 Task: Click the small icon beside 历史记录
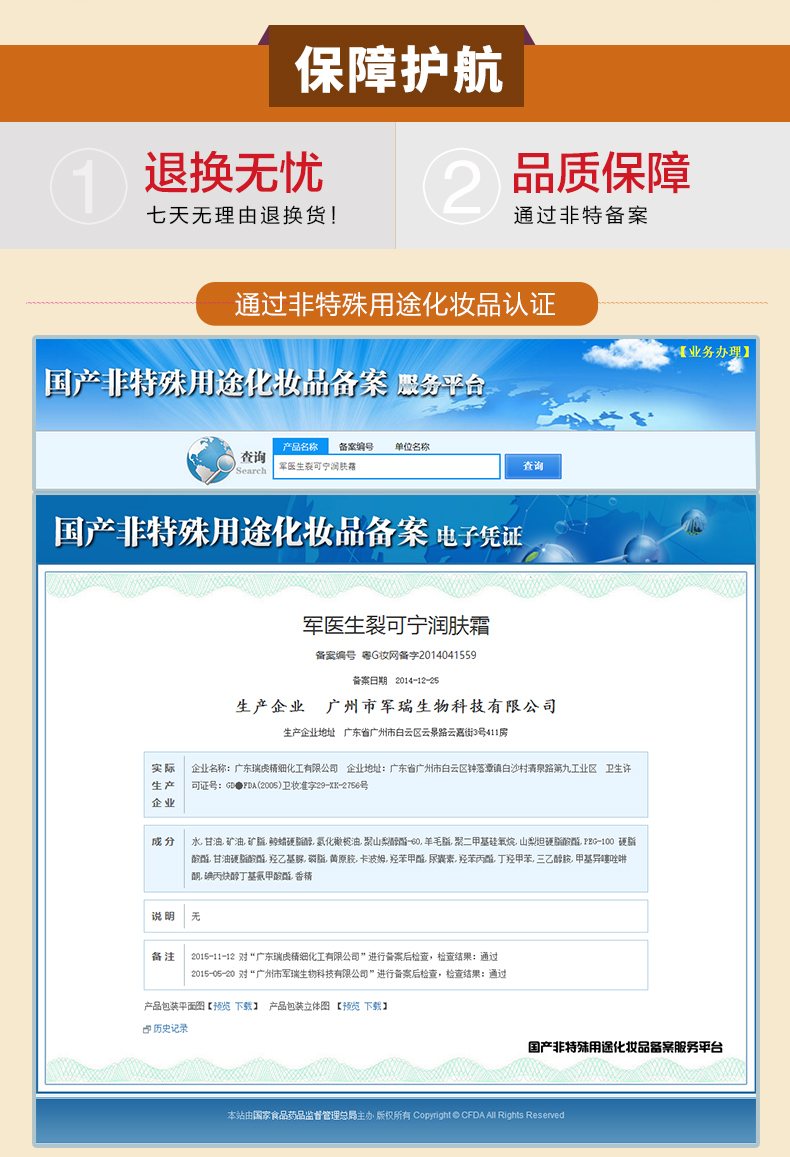pyautogui.click(x=147, y=1029)
